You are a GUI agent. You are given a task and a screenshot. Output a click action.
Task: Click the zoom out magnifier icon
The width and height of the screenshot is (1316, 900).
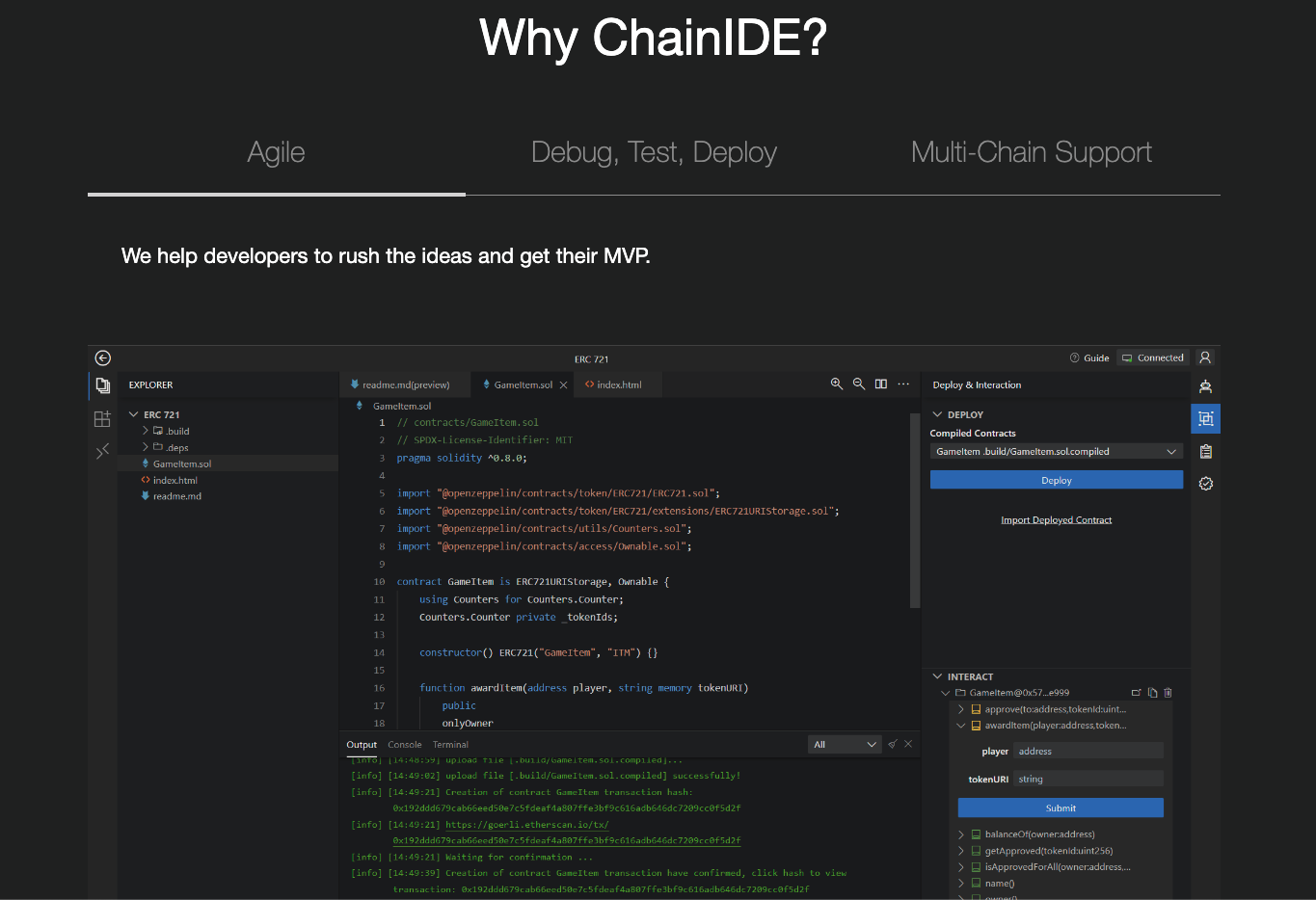click(859, 384)
